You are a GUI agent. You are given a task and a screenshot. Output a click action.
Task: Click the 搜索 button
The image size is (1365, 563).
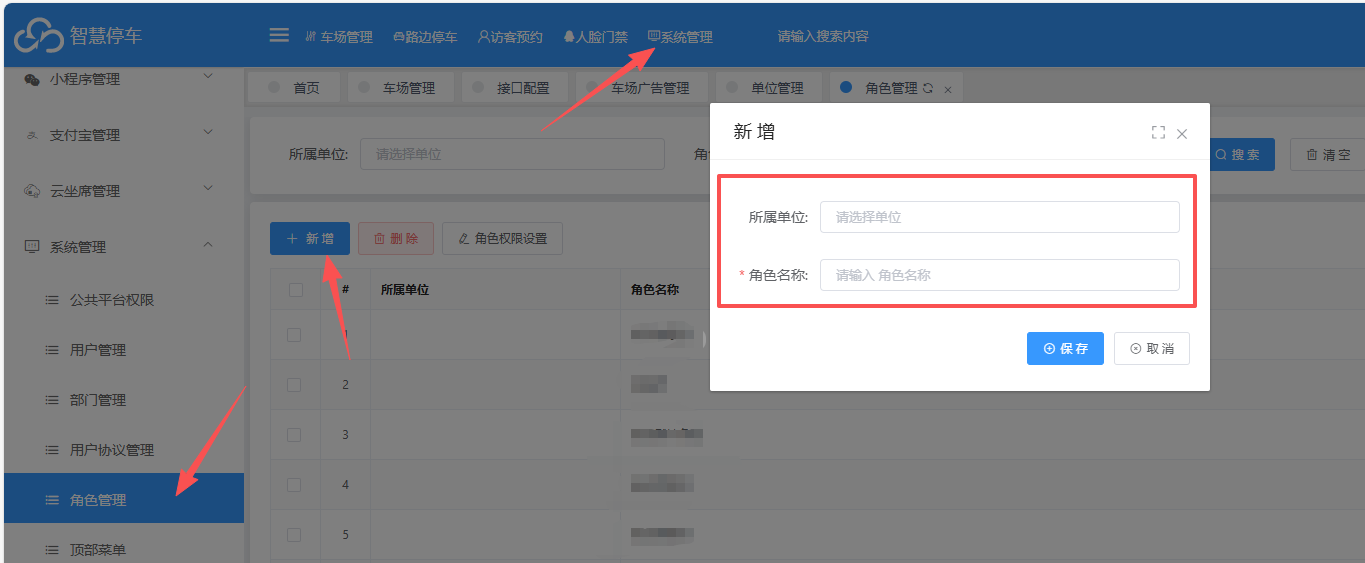(1238, 155)
